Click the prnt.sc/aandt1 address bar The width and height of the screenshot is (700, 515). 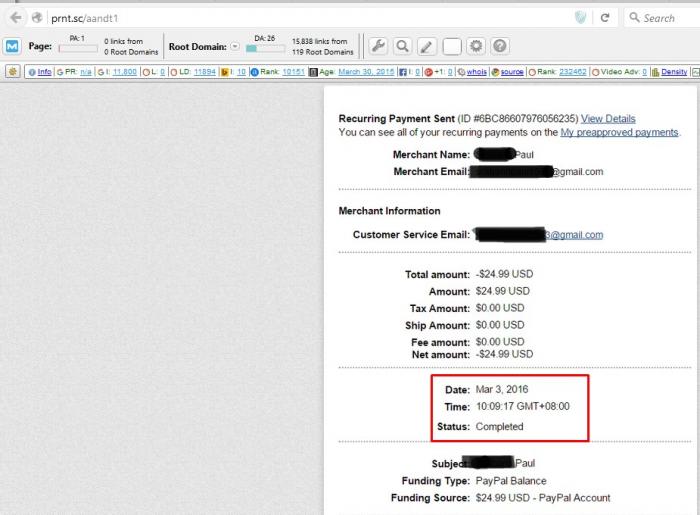[x=308, y=18]
